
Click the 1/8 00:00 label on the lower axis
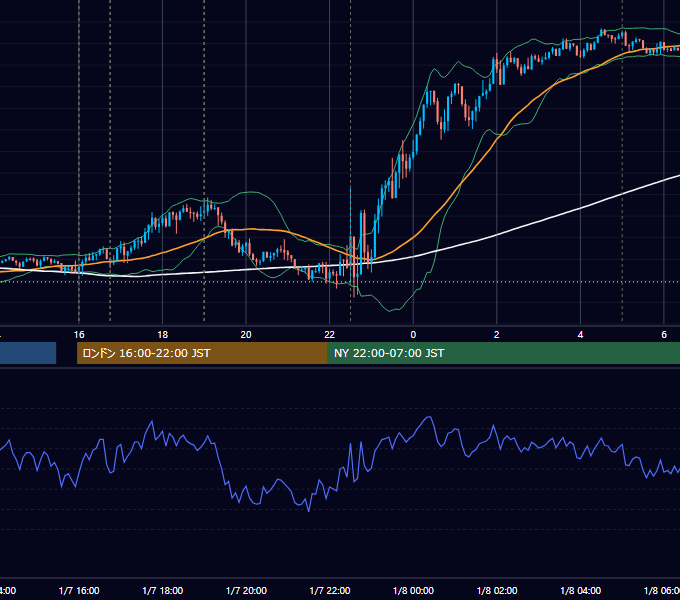(413, 590)
